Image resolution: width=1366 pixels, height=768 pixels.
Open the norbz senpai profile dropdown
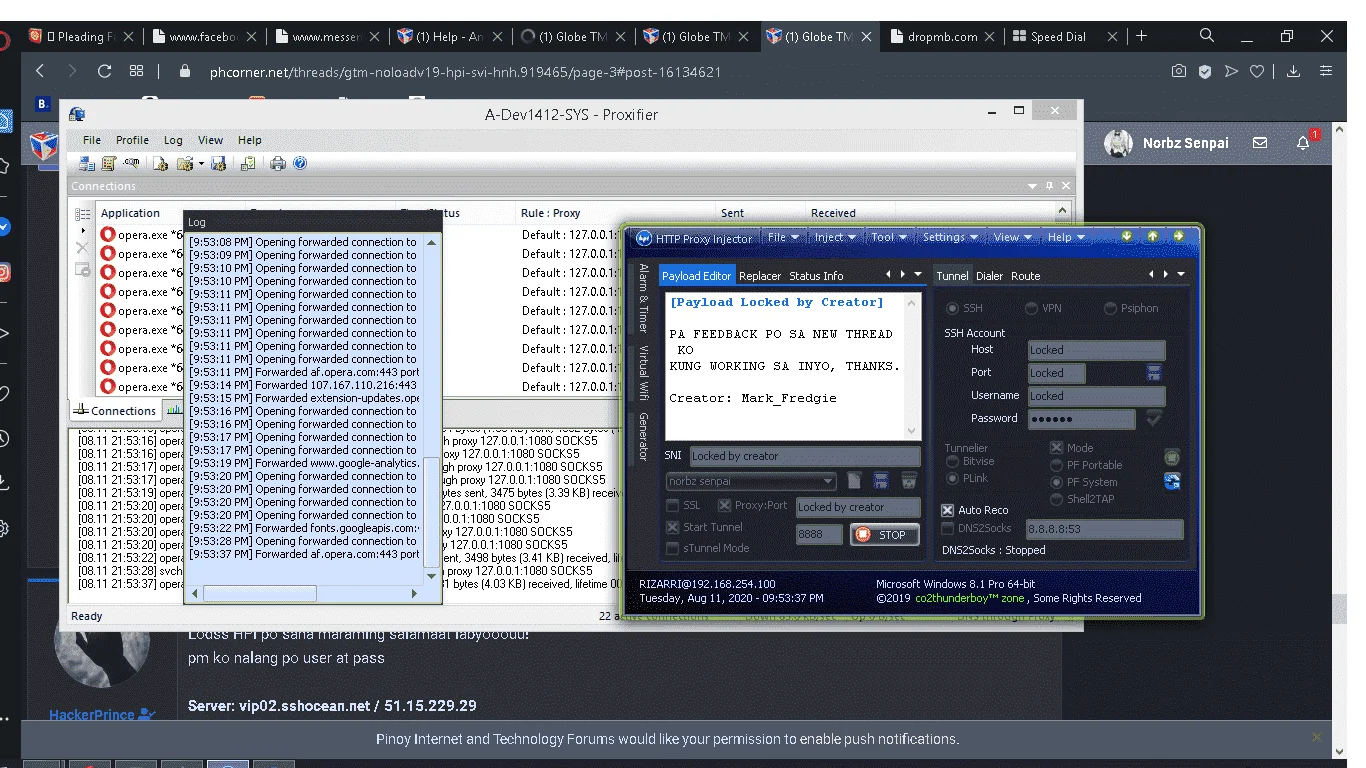click(751, 481)
